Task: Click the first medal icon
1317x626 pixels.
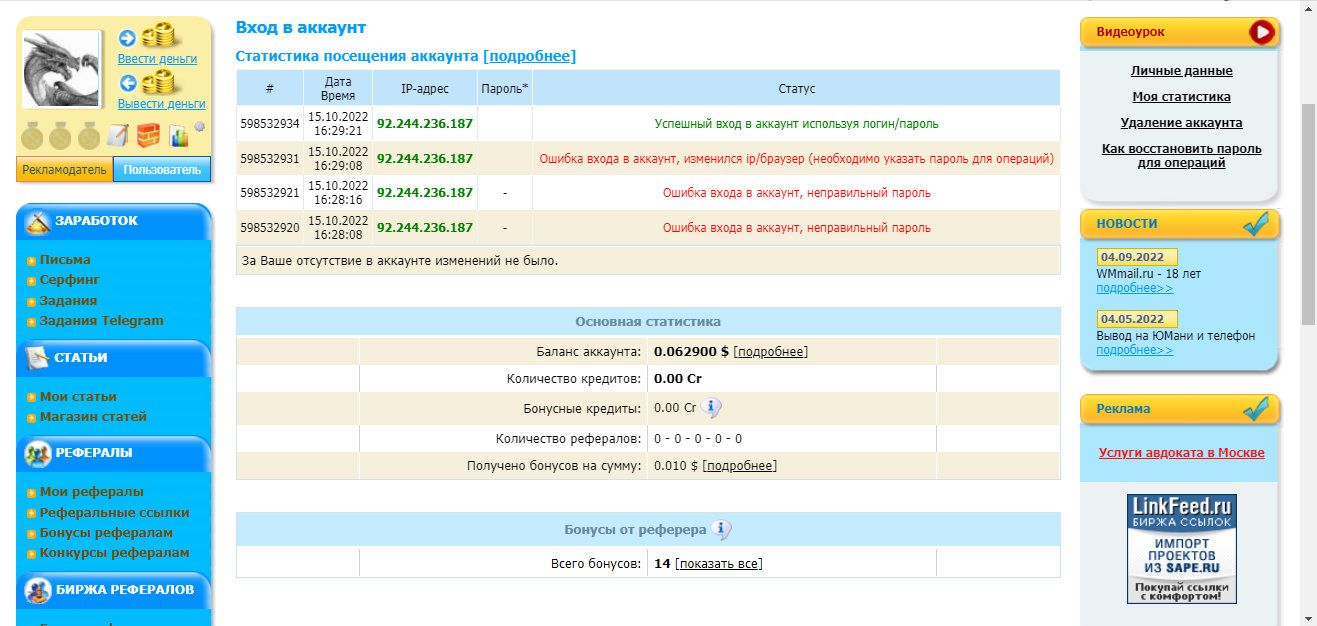Action: 32,135
